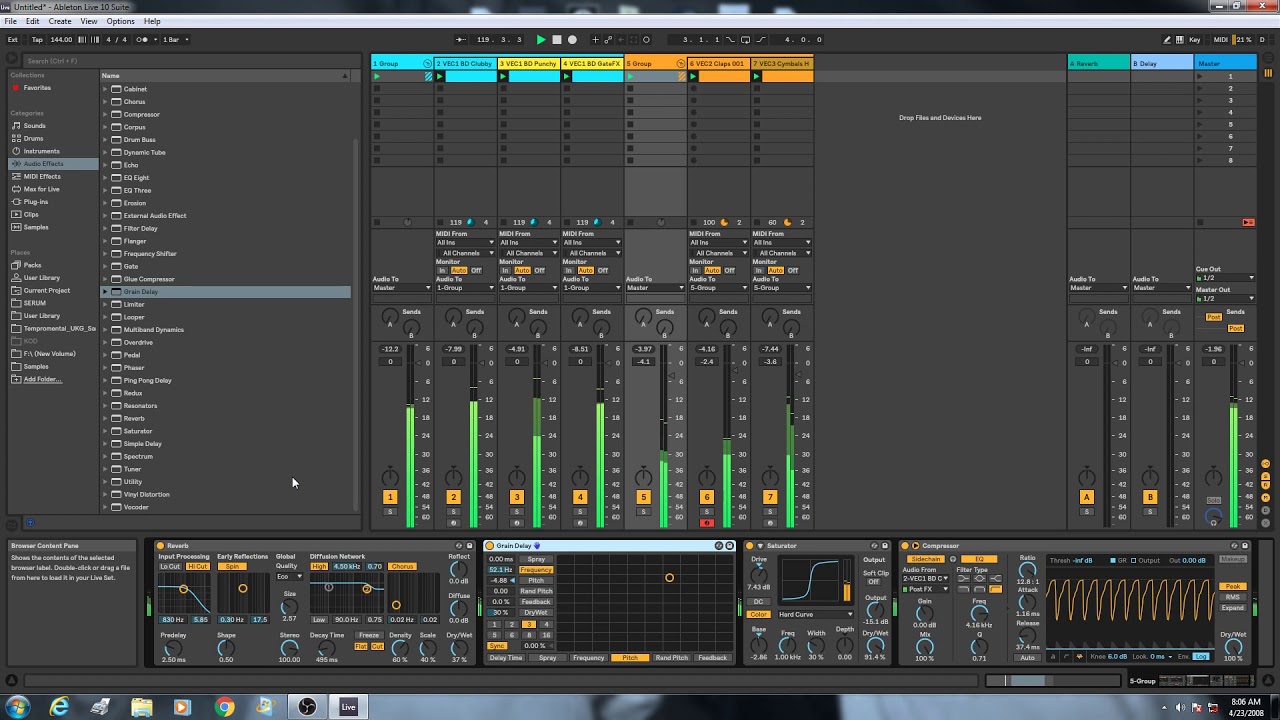Viewport: 1280px width, 720px height.
Task: Select Plug-ins category in browser
Action: 36,202
